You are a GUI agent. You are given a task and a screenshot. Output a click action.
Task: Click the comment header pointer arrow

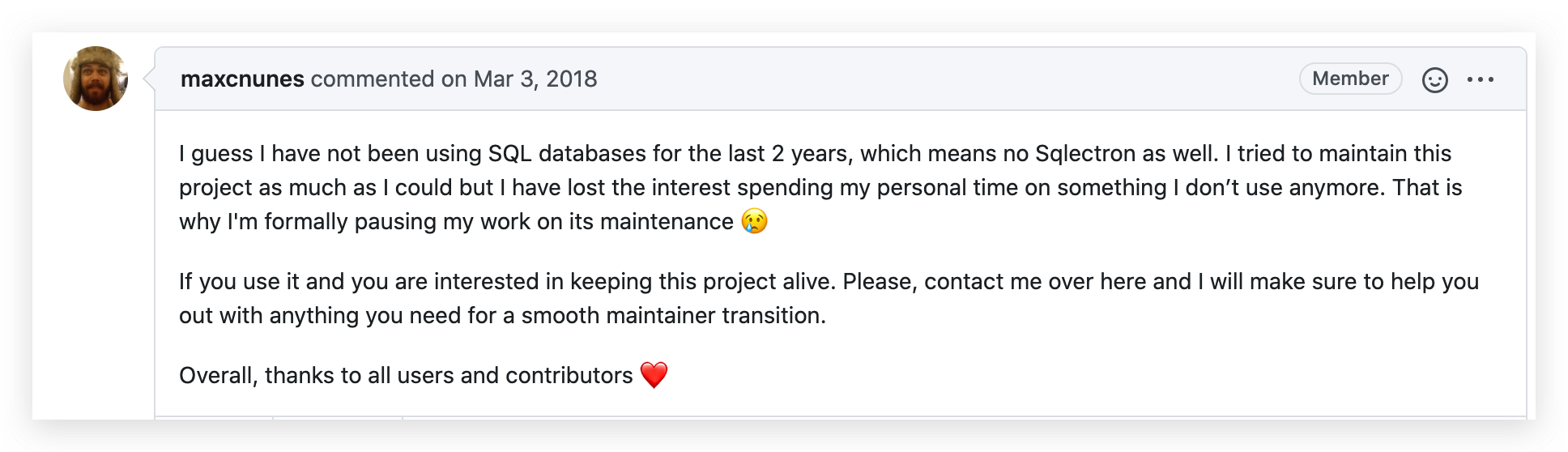pyautogui.click(x=149, y=79)
